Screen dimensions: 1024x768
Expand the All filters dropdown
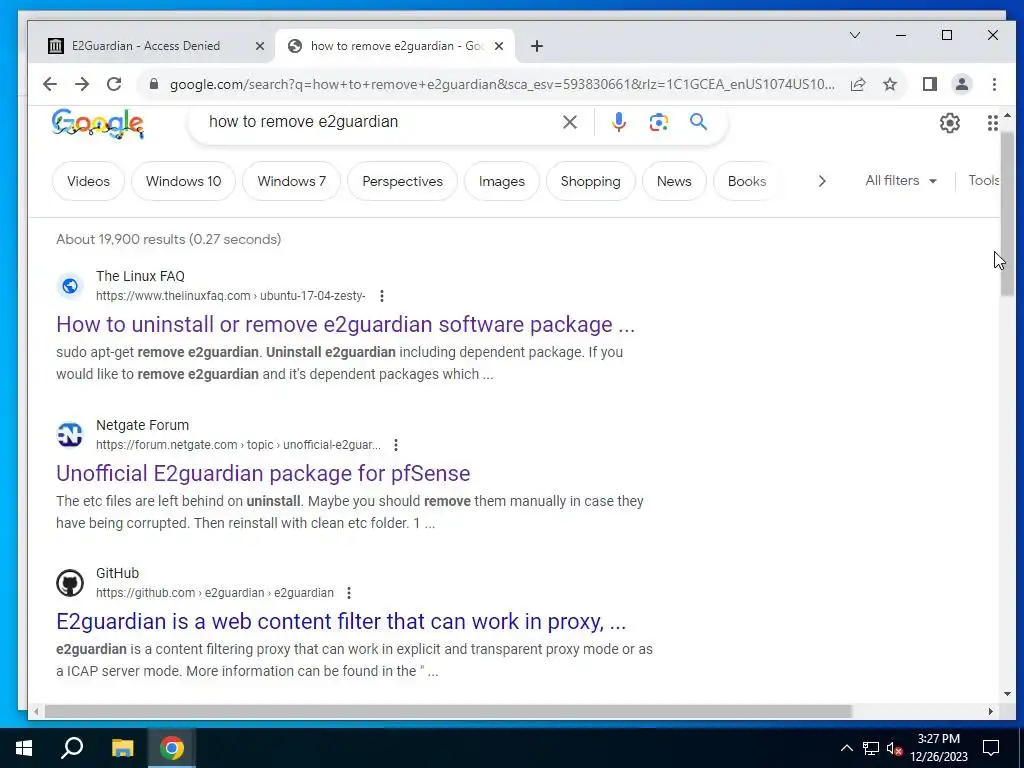coord(901,181)
